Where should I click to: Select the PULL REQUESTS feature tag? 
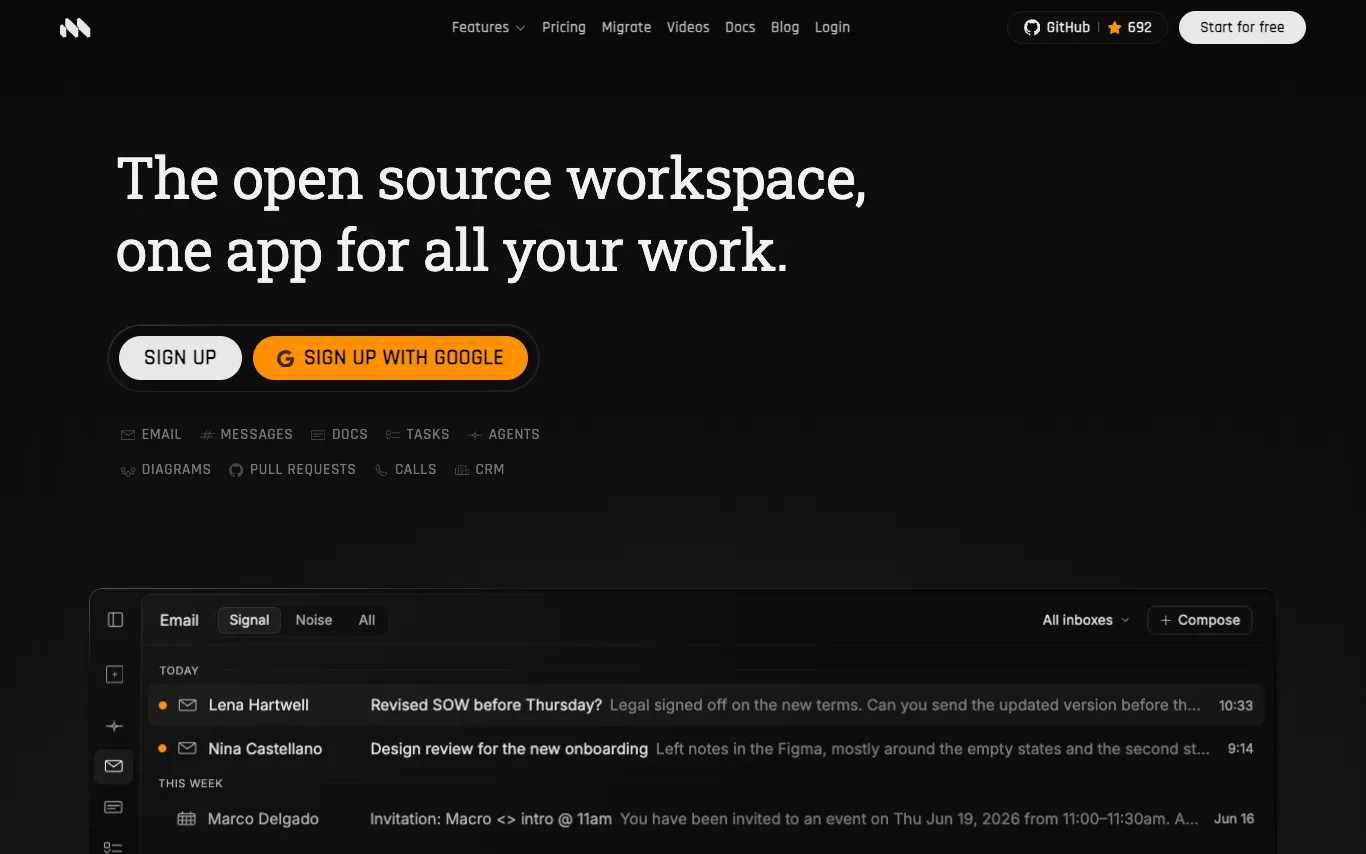[x=292, y=470]
